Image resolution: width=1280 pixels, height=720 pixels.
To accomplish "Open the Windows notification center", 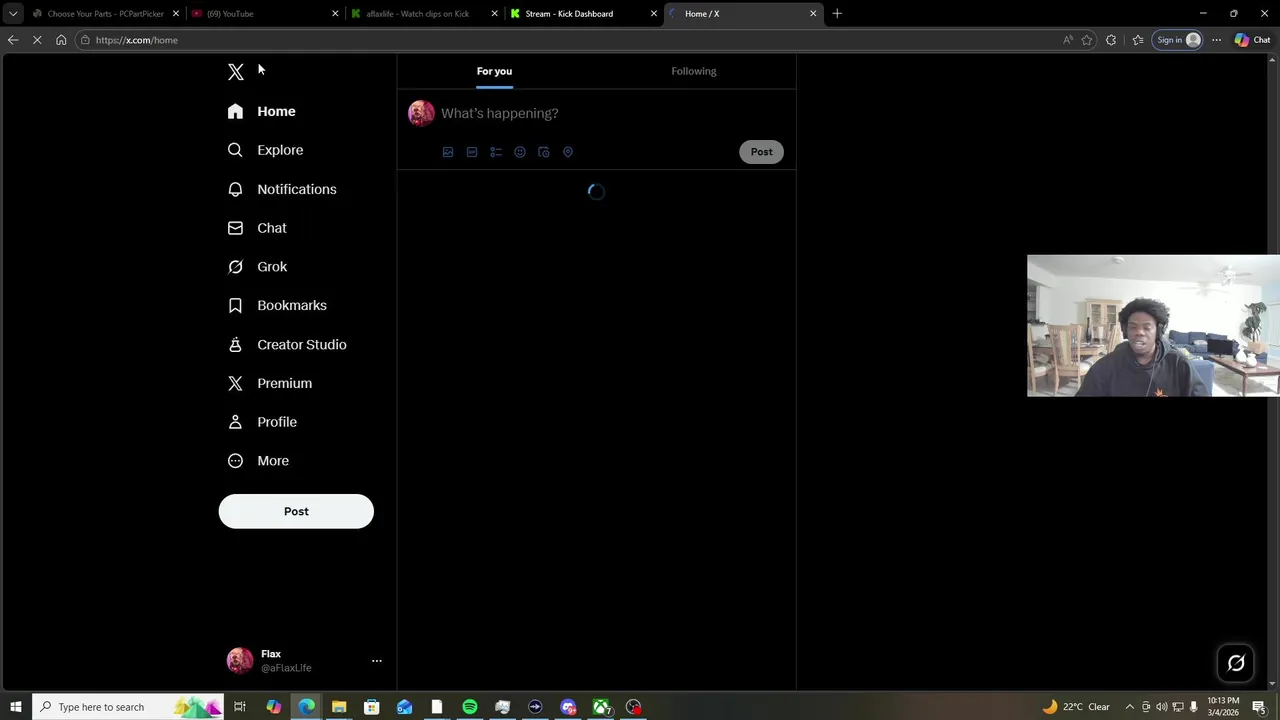I will [1259, 707].
